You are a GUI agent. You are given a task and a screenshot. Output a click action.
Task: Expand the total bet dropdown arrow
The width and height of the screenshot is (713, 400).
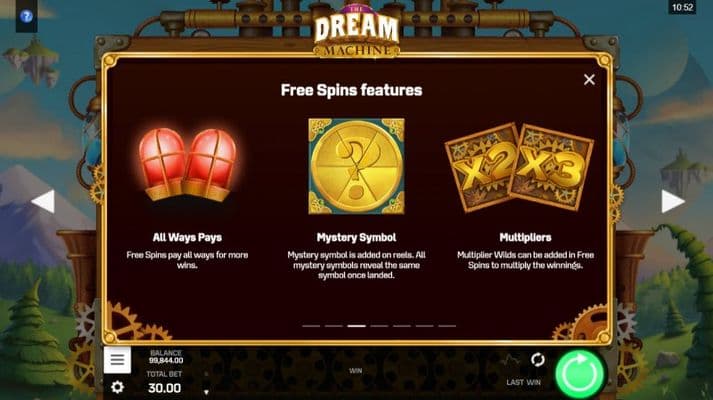pyautogui.click(x=206, y=392)
